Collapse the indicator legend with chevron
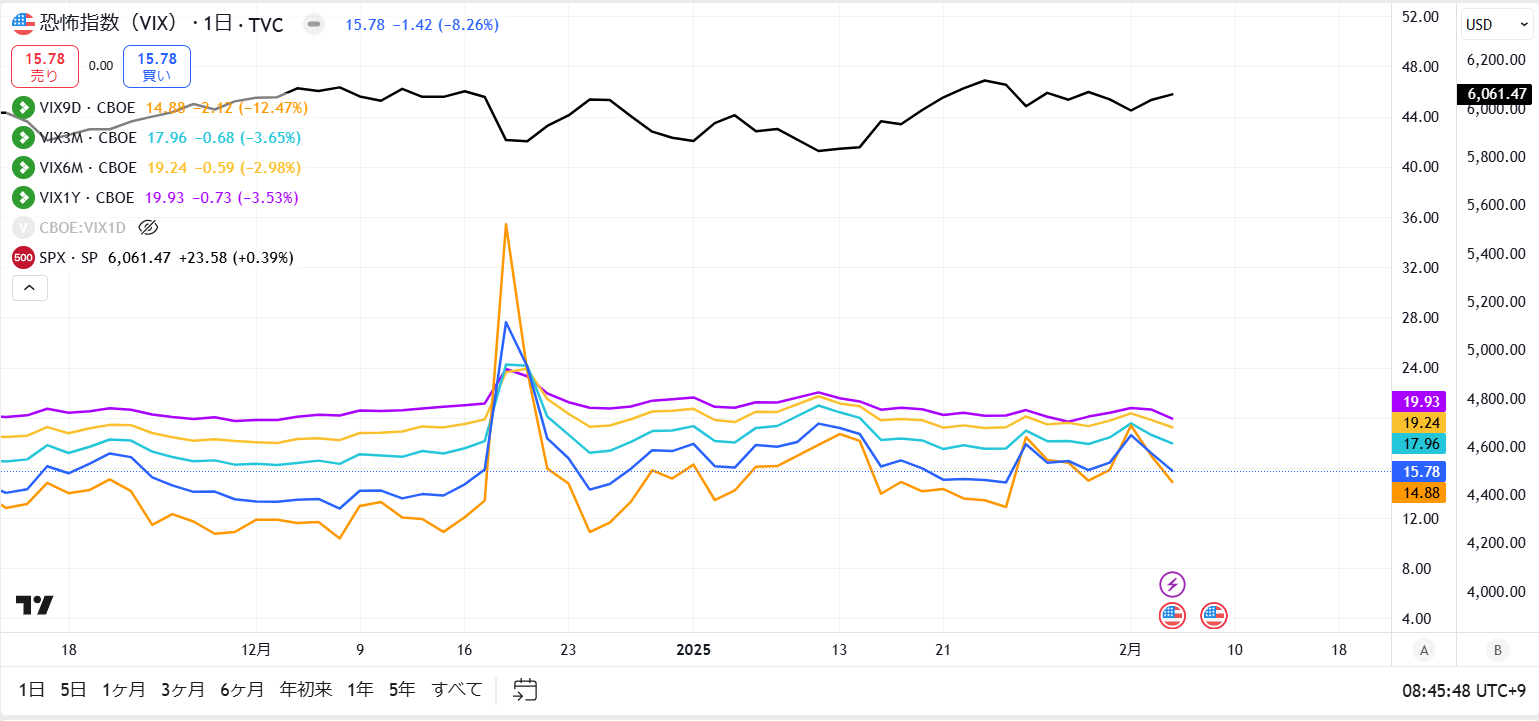The width and height of the screenshot is (1539, 721). pyautogui.click(x=29, y=288)
